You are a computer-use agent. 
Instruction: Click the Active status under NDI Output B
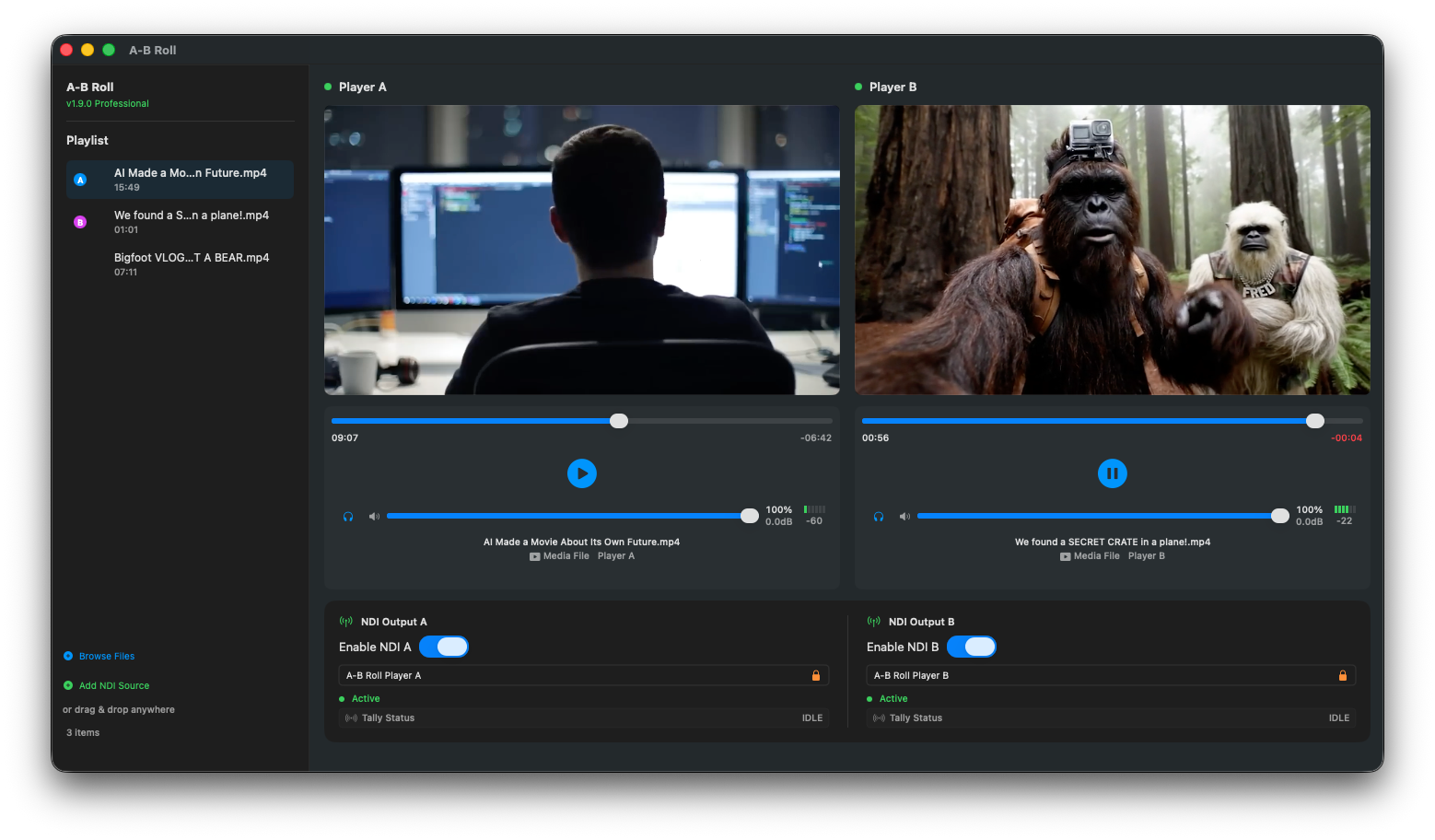click(893, 699)
